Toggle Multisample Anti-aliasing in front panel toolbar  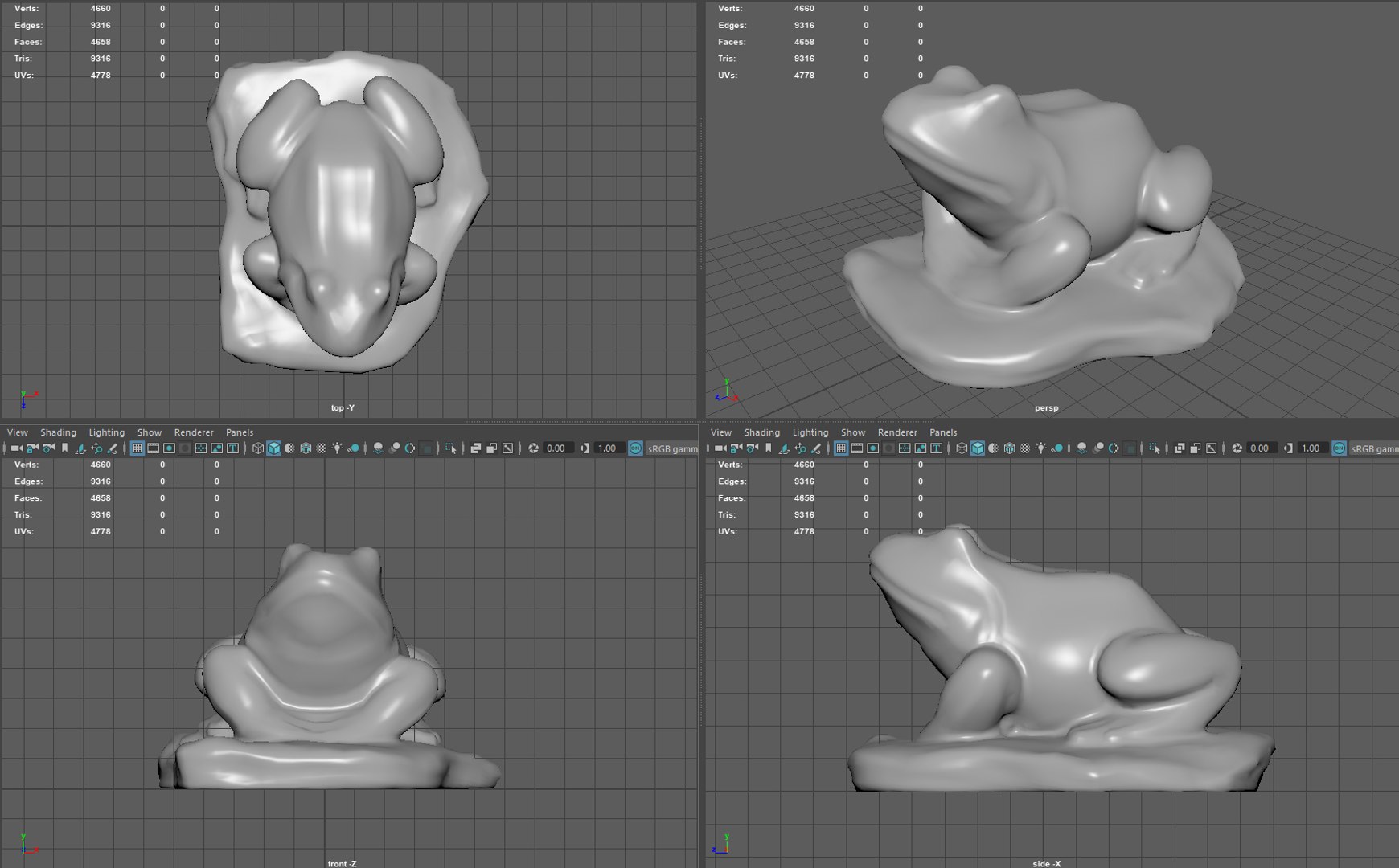(x=410, y=448)
